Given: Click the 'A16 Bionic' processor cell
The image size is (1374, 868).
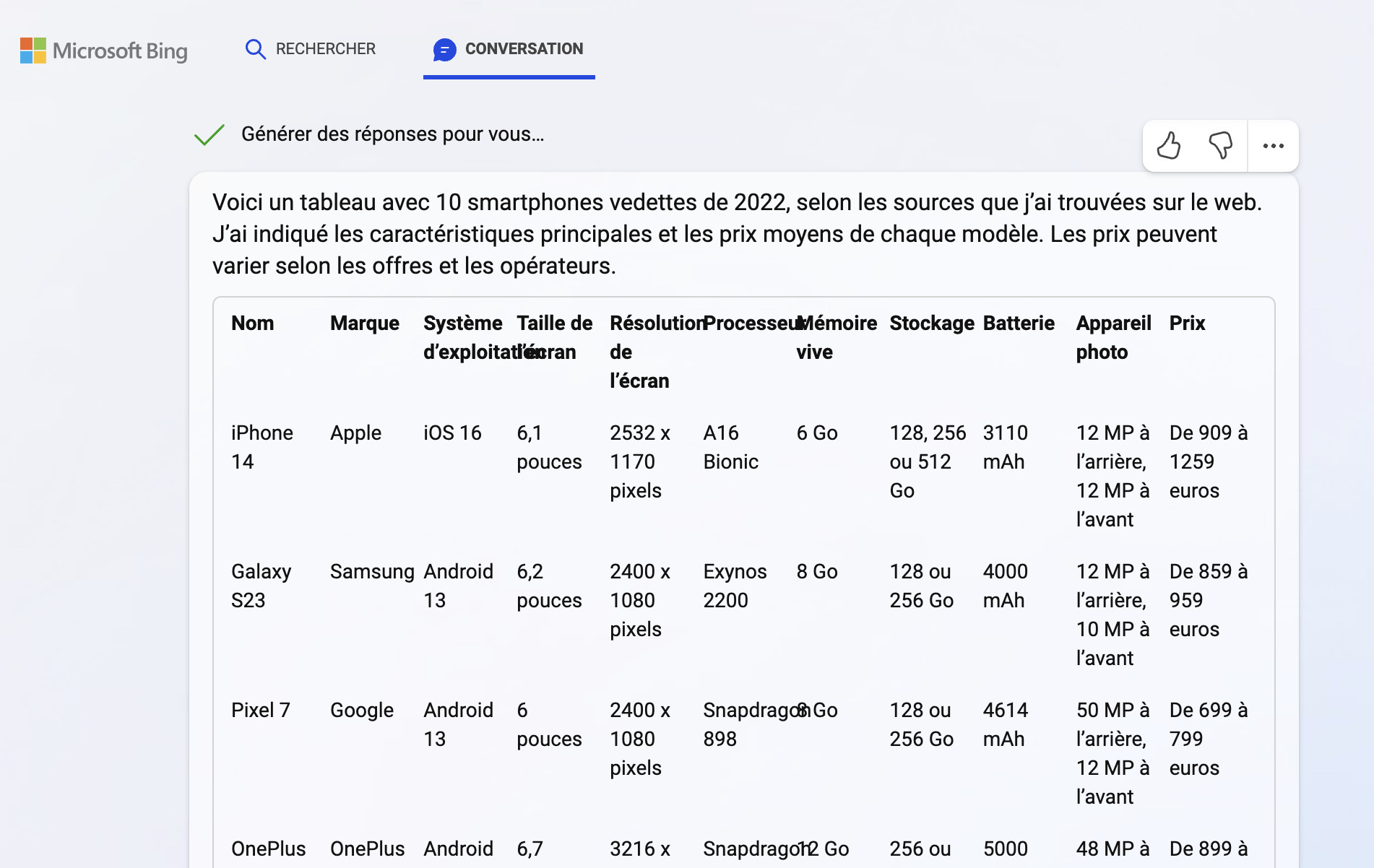Looking at the screenshot, I should pyautogui.click(x=730, y=447).
